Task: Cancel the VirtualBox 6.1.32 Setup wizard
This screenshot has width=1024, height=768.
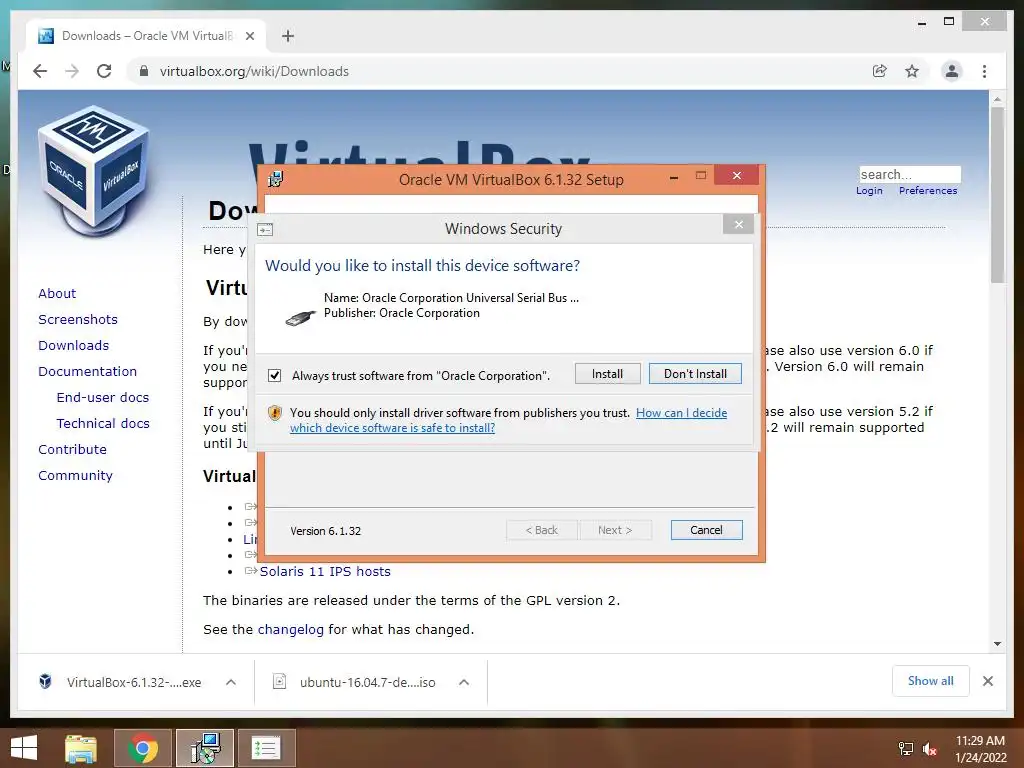Action: 706,530
